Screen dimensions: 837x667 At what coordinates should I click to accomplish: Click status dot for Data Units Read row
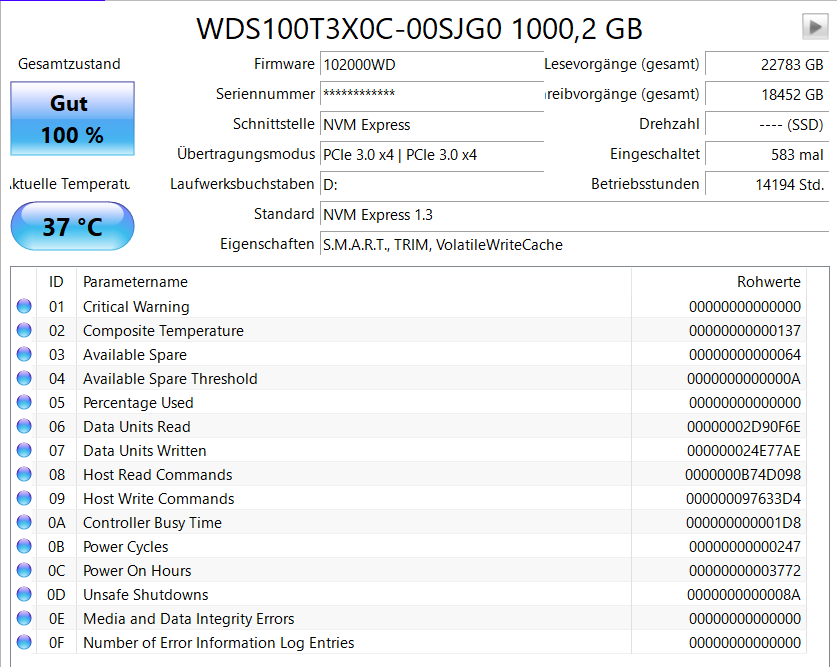click(x=24, y=426)
